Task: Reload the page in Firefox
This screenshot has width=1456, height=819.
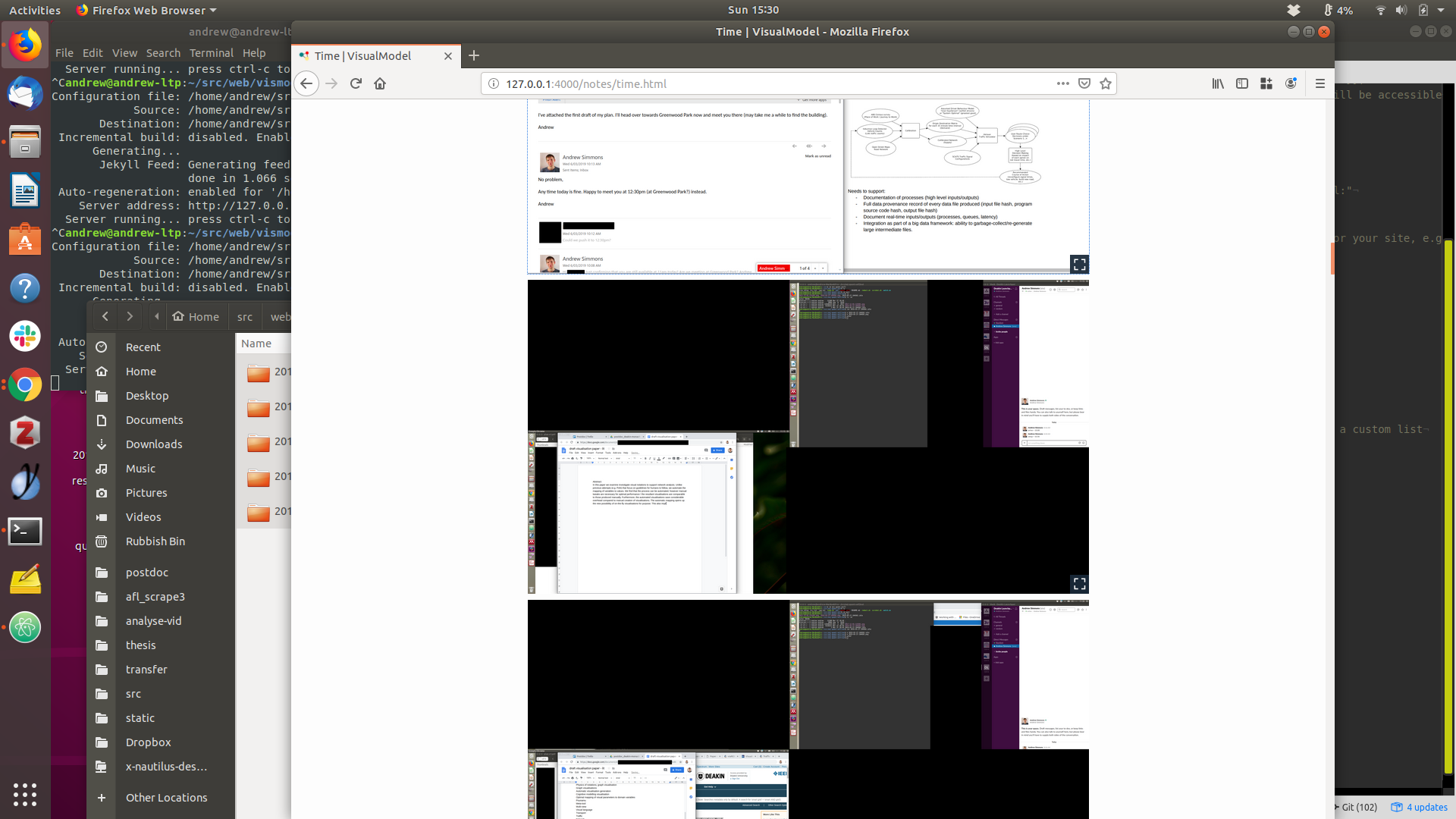Action: point(356,83)
